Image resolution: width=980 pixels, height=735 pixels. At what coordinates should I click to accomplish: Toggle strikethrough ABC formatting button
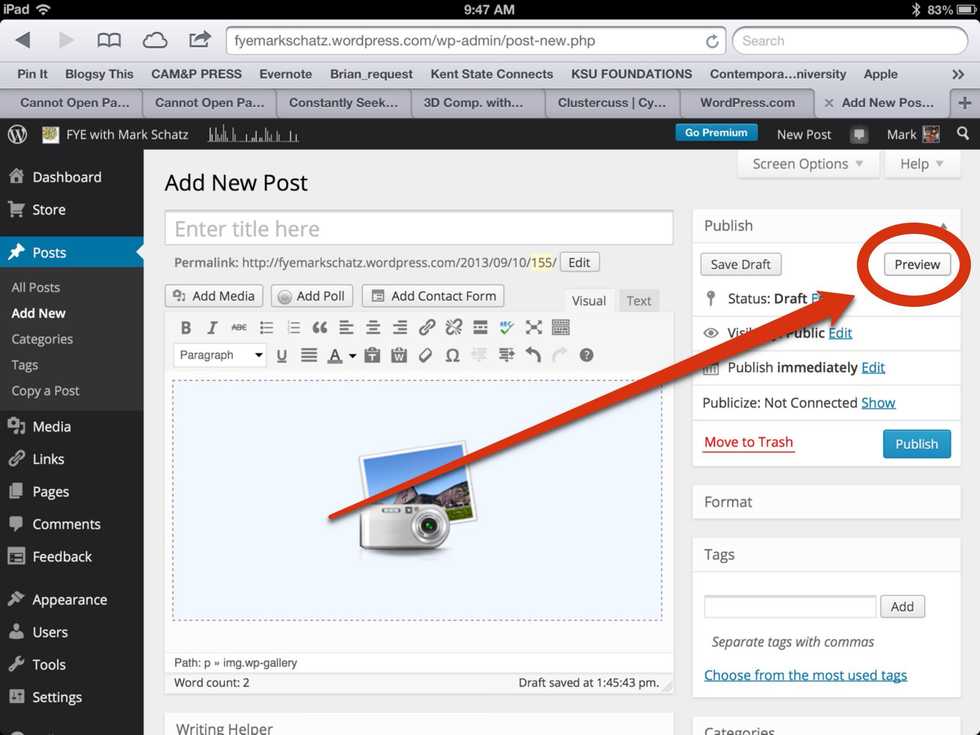(239, 328)
